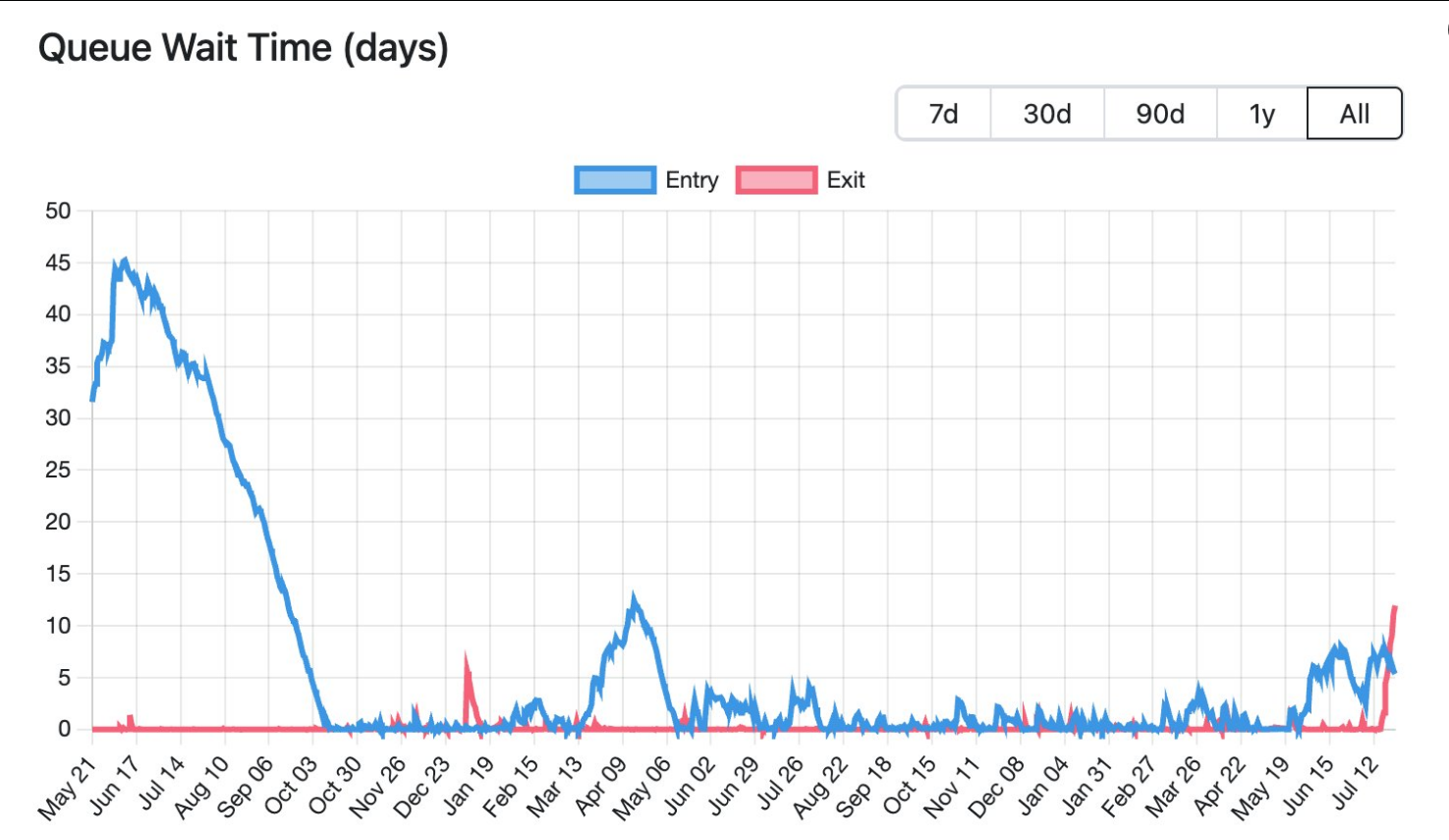Viewport: 1449px width, 840px height.
Task: Click the Exit spike at the chart's right end
Action: pyautogui.click(x=1394, y=609)
